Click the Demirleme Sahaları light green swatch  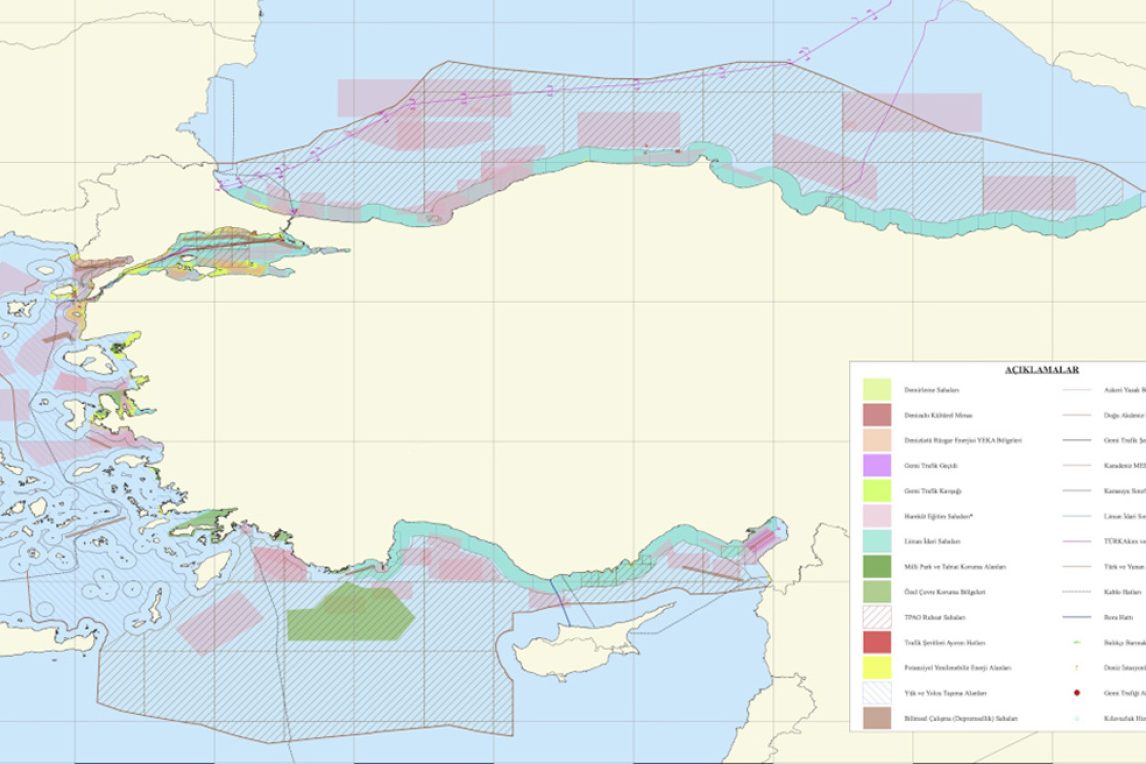[876, 389]
